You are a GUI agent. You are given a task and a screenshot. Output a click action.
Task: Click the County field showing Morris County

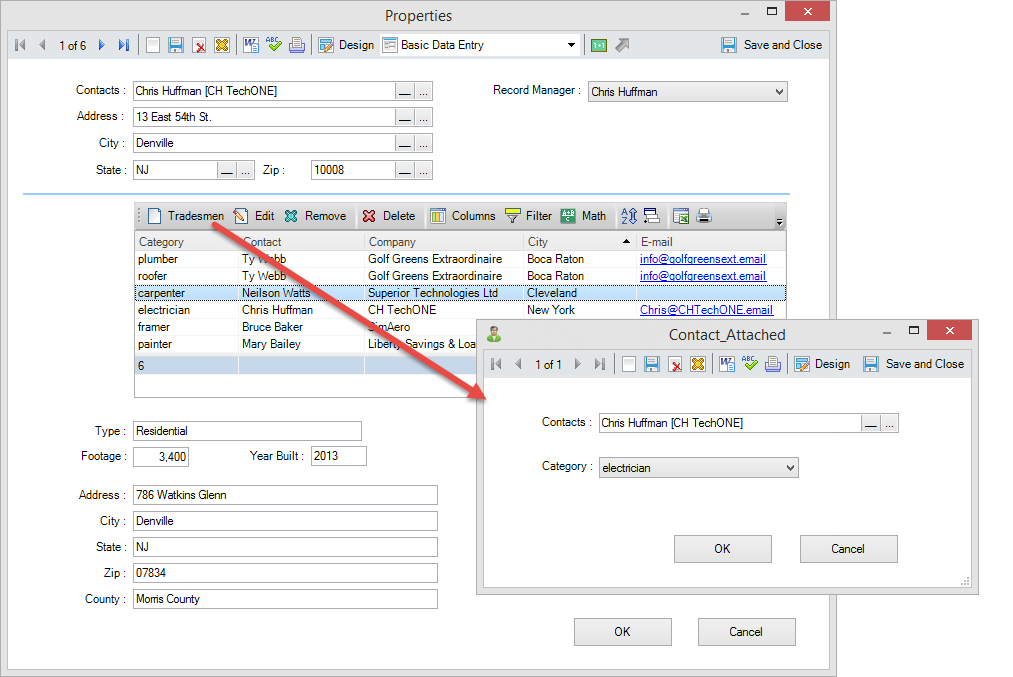point(285,599)
